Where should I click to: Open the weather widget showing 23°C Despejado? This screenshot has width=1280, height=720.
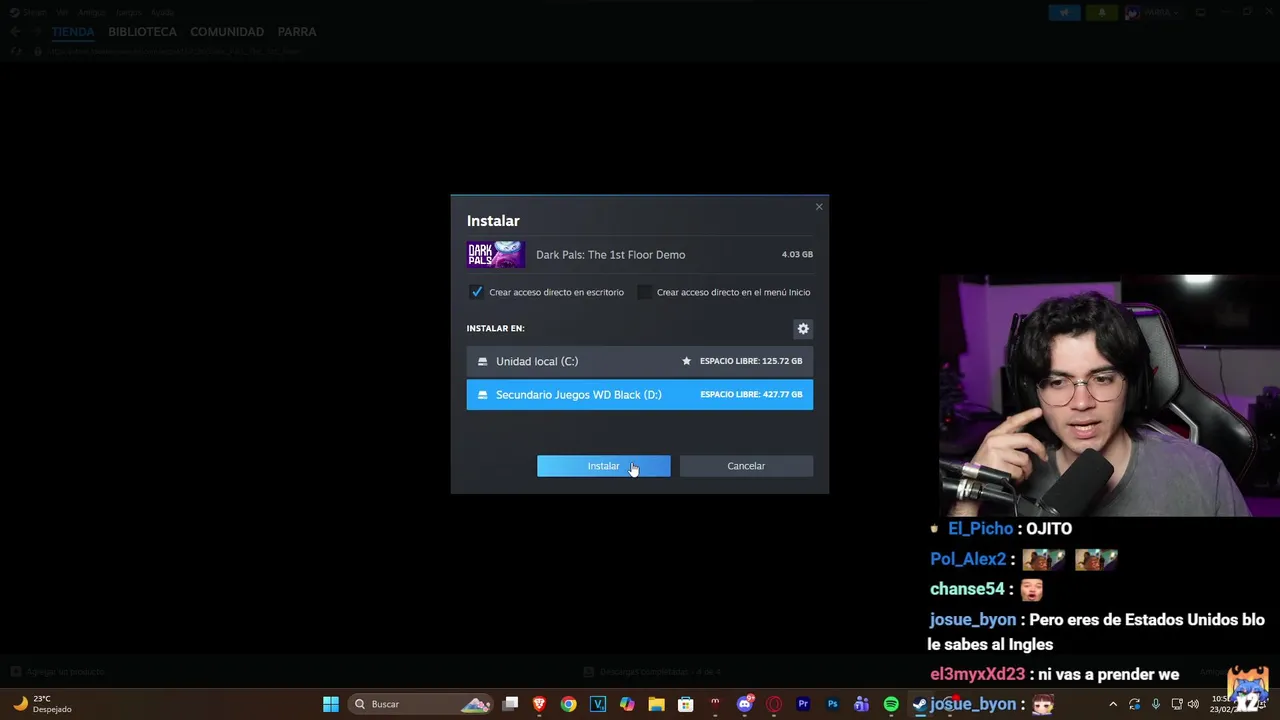click(x=42, y=704)
